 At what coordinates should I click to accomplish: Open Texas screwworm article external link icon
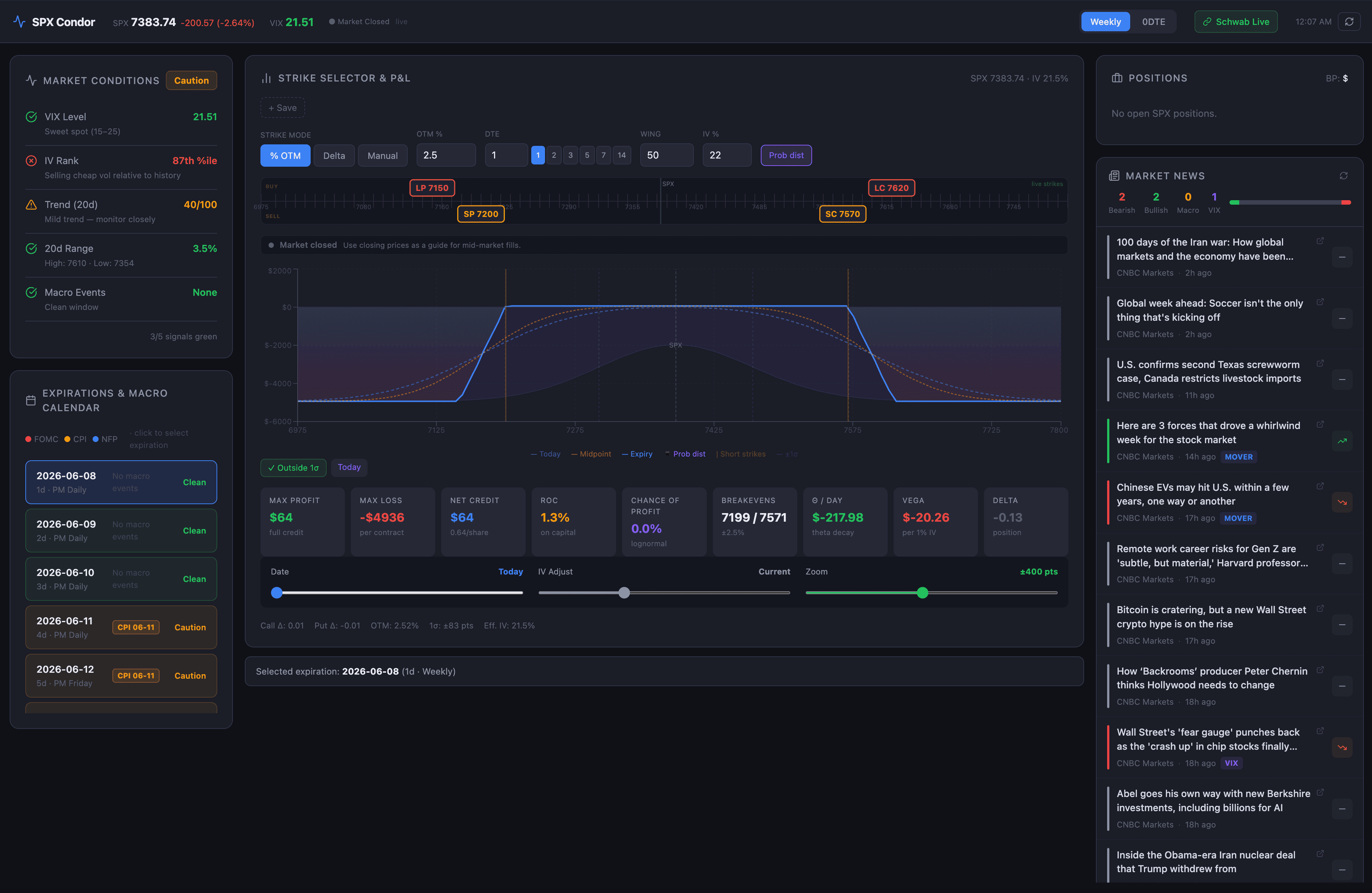coord(1320,363)
